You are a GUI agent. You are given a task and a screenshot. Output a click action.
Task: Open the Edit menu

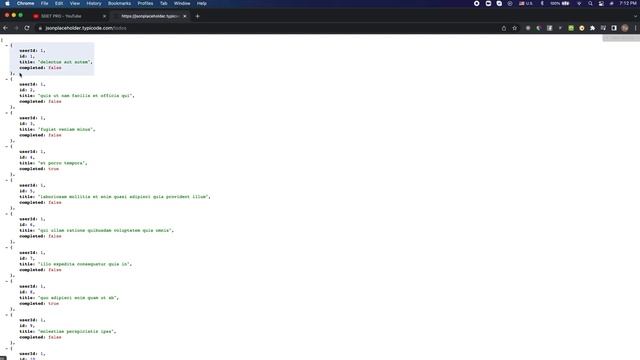(x=59, y=3)
